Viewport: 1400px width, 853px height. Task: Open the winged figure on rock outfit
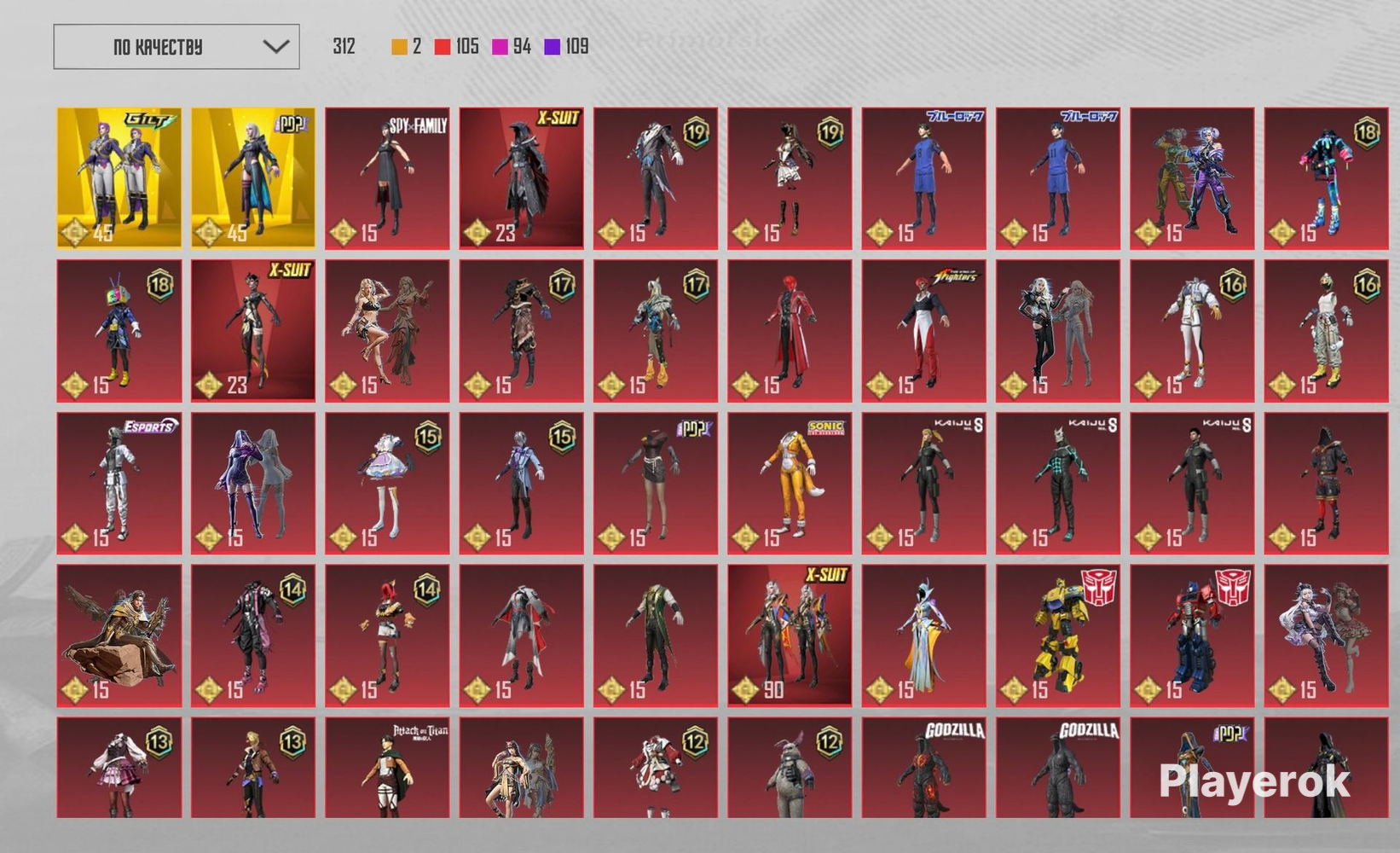tap(119, 635)
